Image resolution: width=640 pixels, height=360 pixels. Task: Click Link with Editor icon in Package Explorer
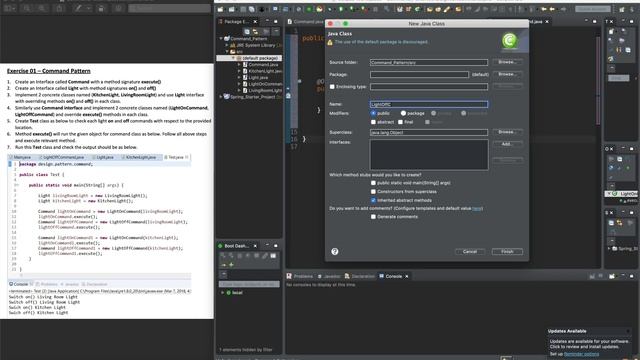tap(256, 31)
